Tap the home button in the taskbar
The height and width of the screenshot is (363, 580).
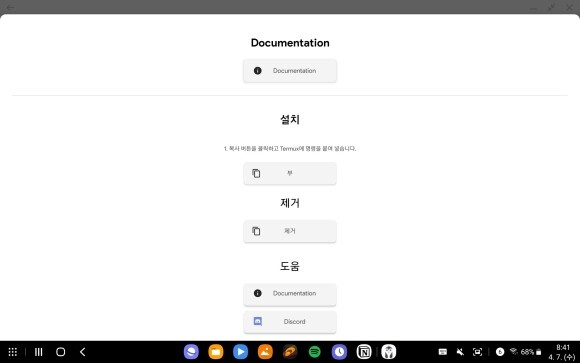(61, 352)
